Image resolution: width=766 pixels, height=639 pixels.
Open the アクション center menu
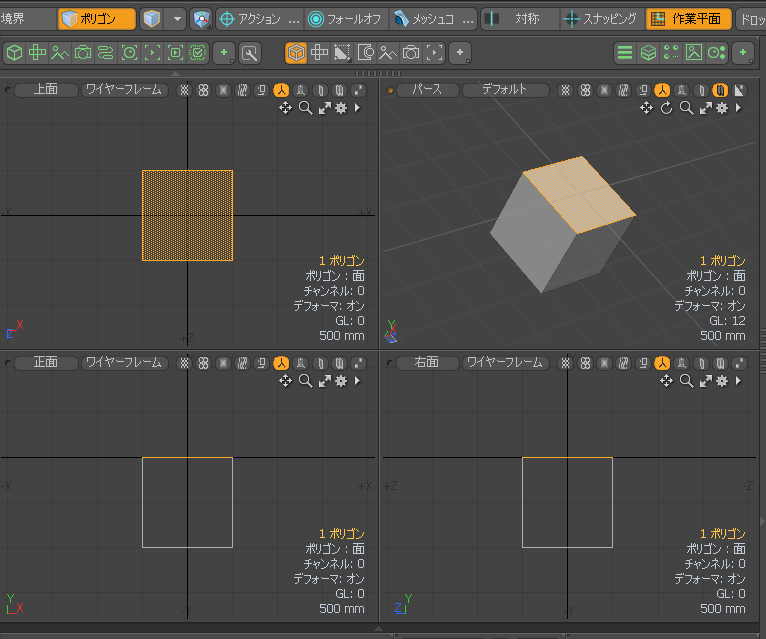coord(259,19)
